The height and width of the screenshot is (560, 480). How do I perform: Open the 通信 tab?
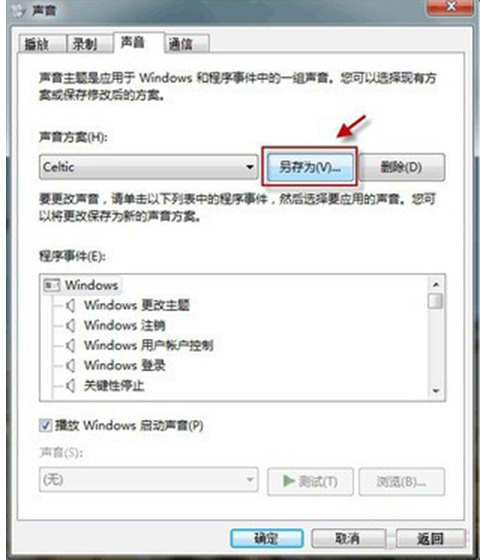[186, 44]
